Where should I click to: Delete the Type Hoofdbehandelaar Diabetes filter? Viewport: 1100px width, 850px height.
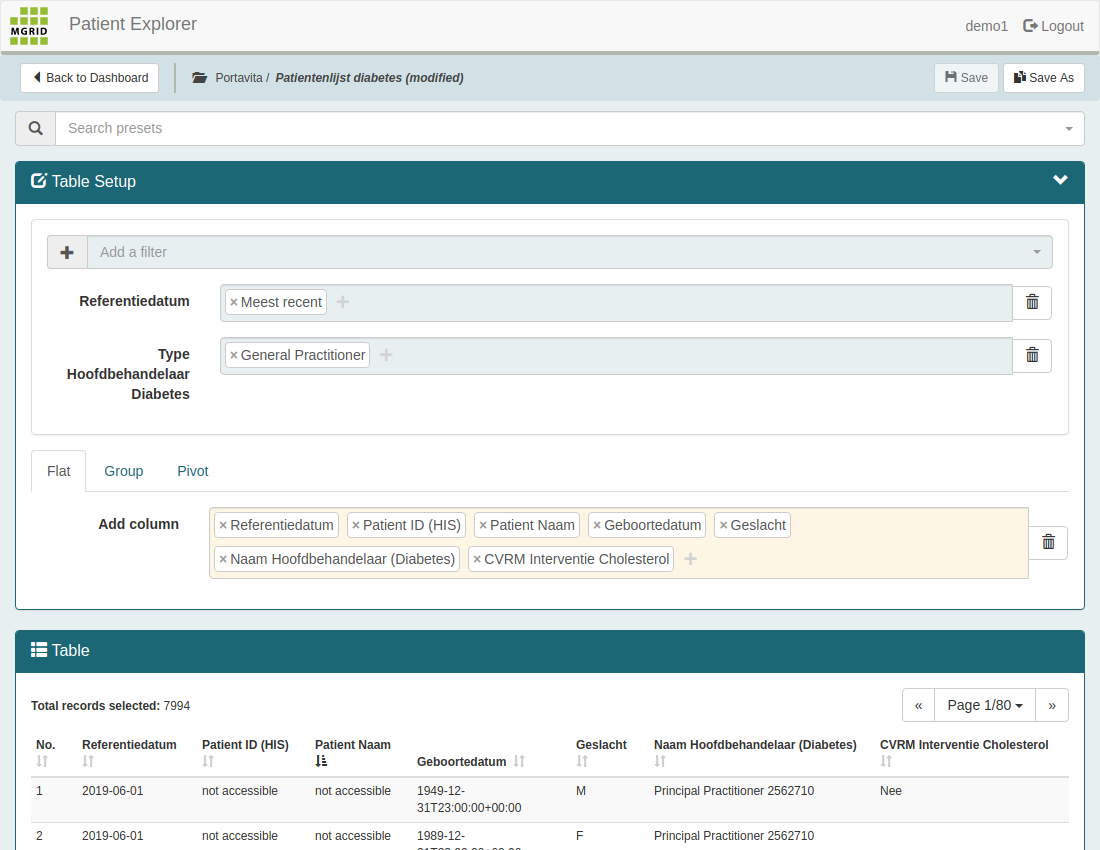point(1032,356)
